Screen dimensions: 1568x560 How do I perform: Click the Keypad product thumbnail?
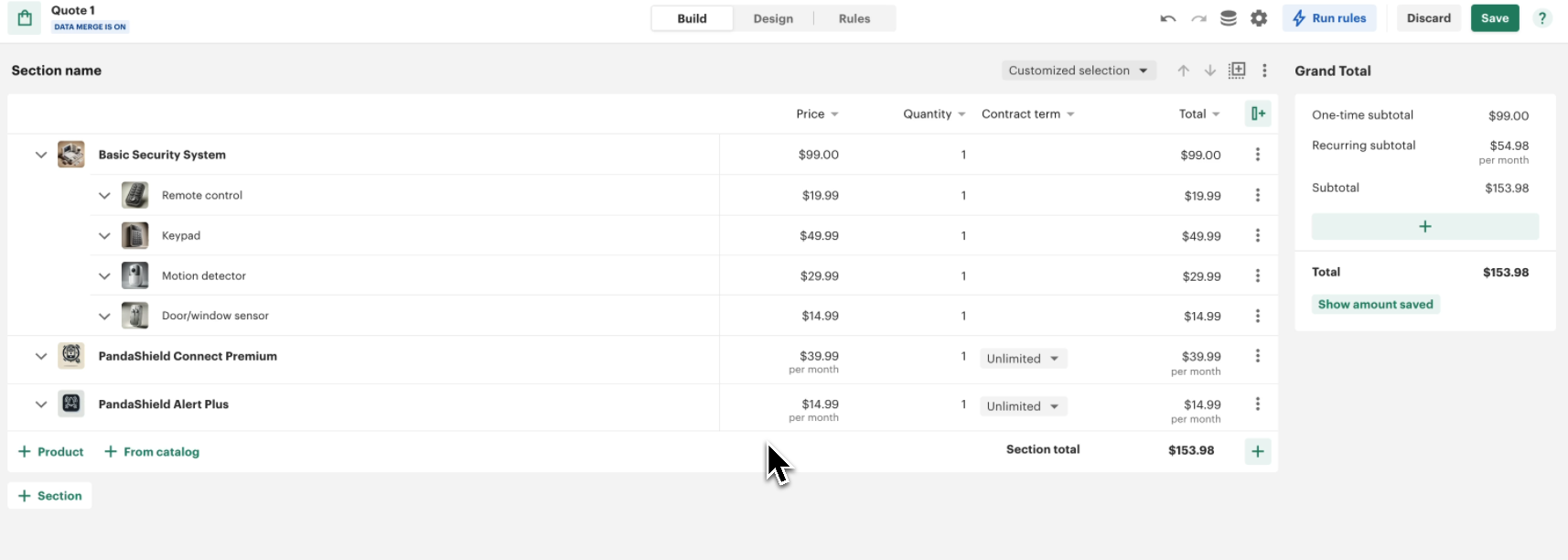135,235
